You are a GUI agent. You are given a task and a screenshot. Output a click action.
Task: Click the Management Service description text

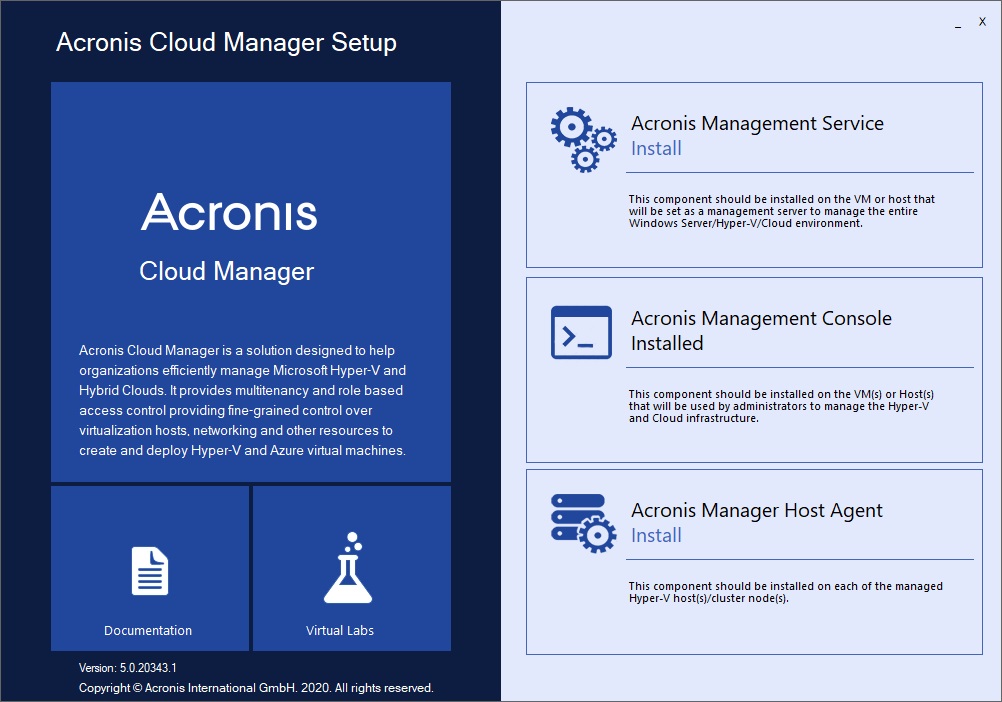click(x=782, y=211)
